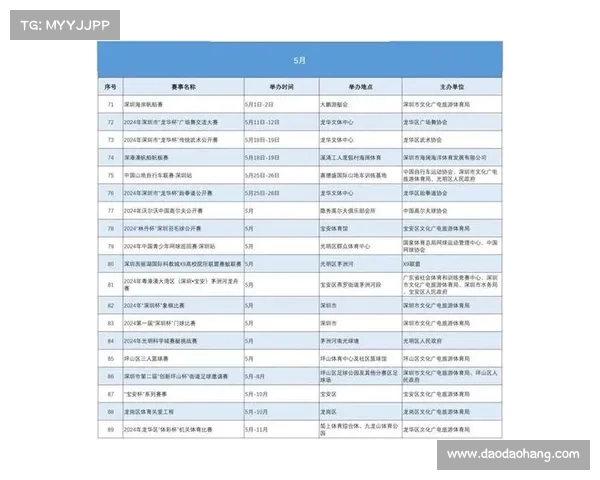Image resolution: width=600 pixels, height=480 pixels.
Task: Open the www.daodaohang.com link
Action: pyautogui.click(x=512, y=455)
